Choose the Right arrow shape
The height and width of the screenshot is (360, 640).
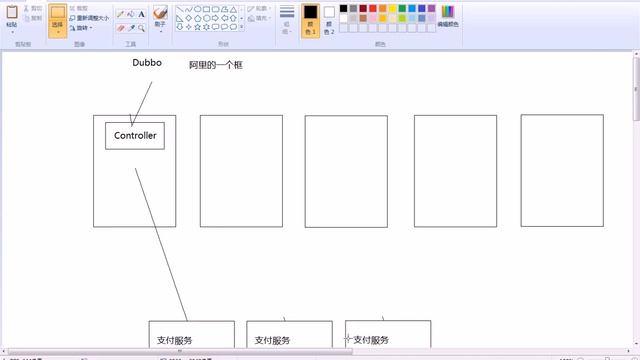(216, 18)
